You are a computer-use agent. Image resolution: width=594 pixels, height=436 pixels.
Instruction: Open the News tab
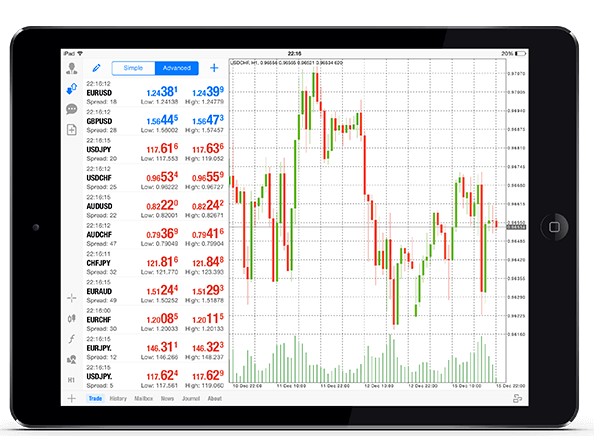[x=167, y=398]
